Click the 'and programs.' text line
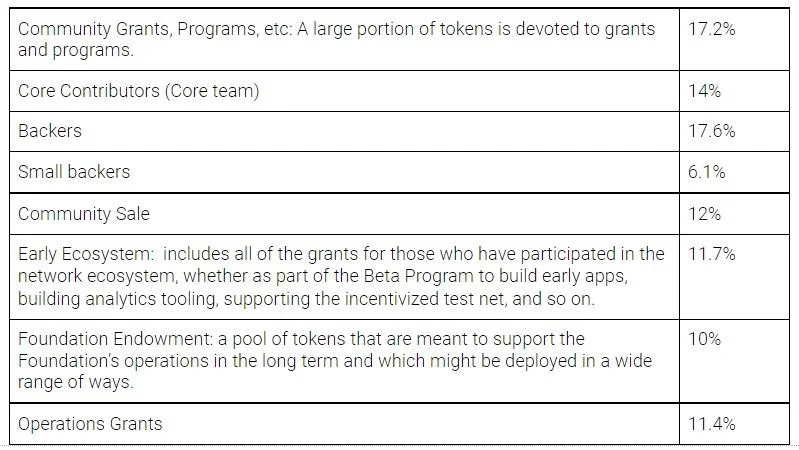This screenshot has height=450, width=799. [x=76, y=50]
